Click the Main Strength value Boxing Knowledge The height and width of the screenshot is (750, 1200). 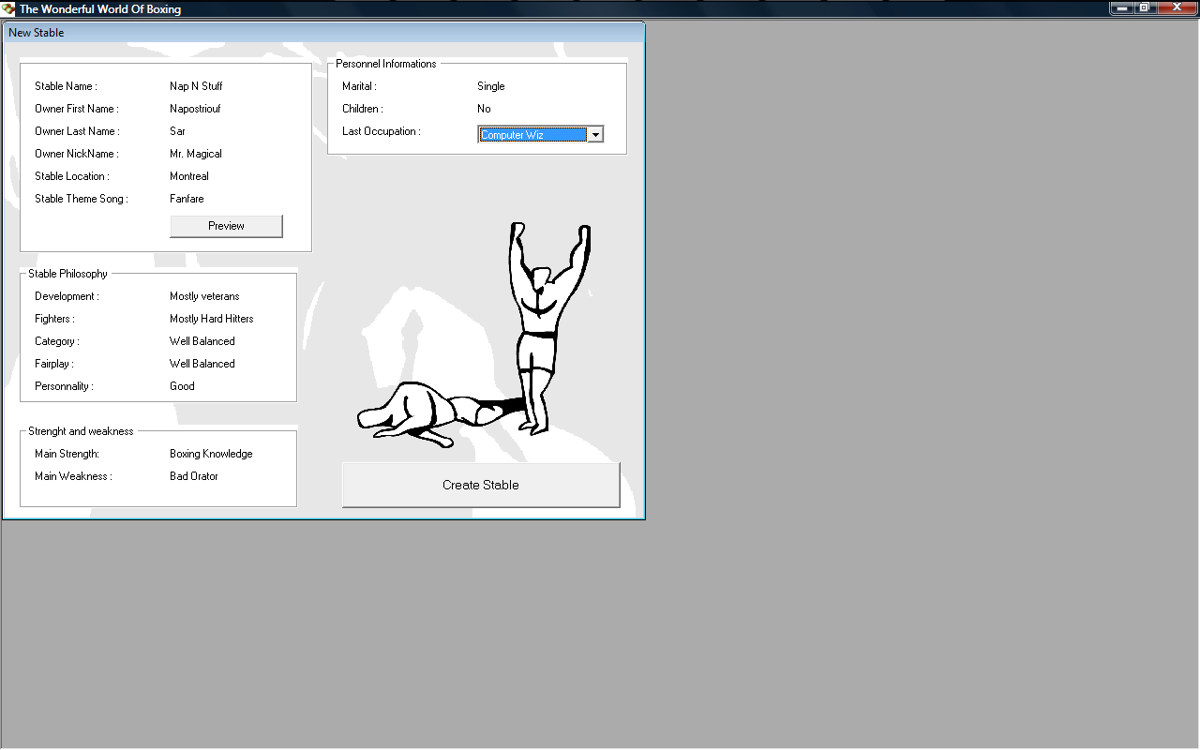[211, 454]
